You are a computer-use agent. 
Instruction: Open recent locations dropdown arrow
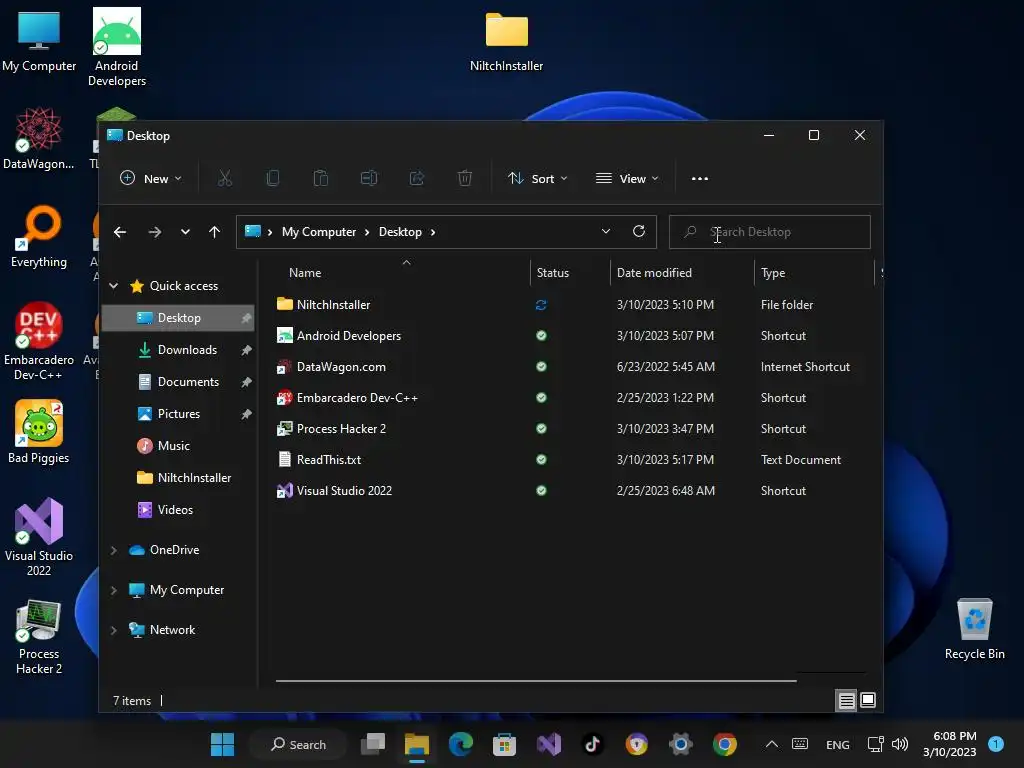(185, 232)
